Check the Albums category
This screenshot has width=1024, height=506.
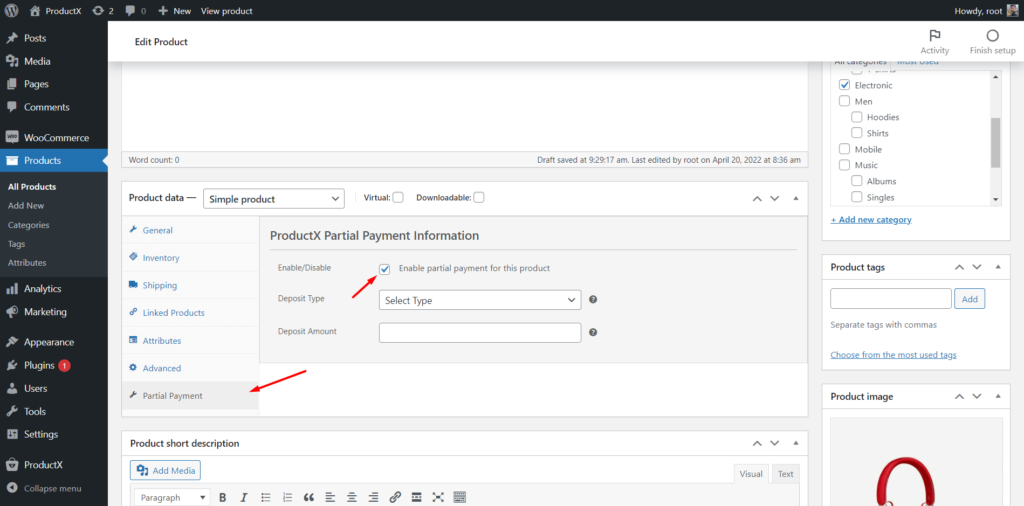pyautogui.click(x=857, y=182)
